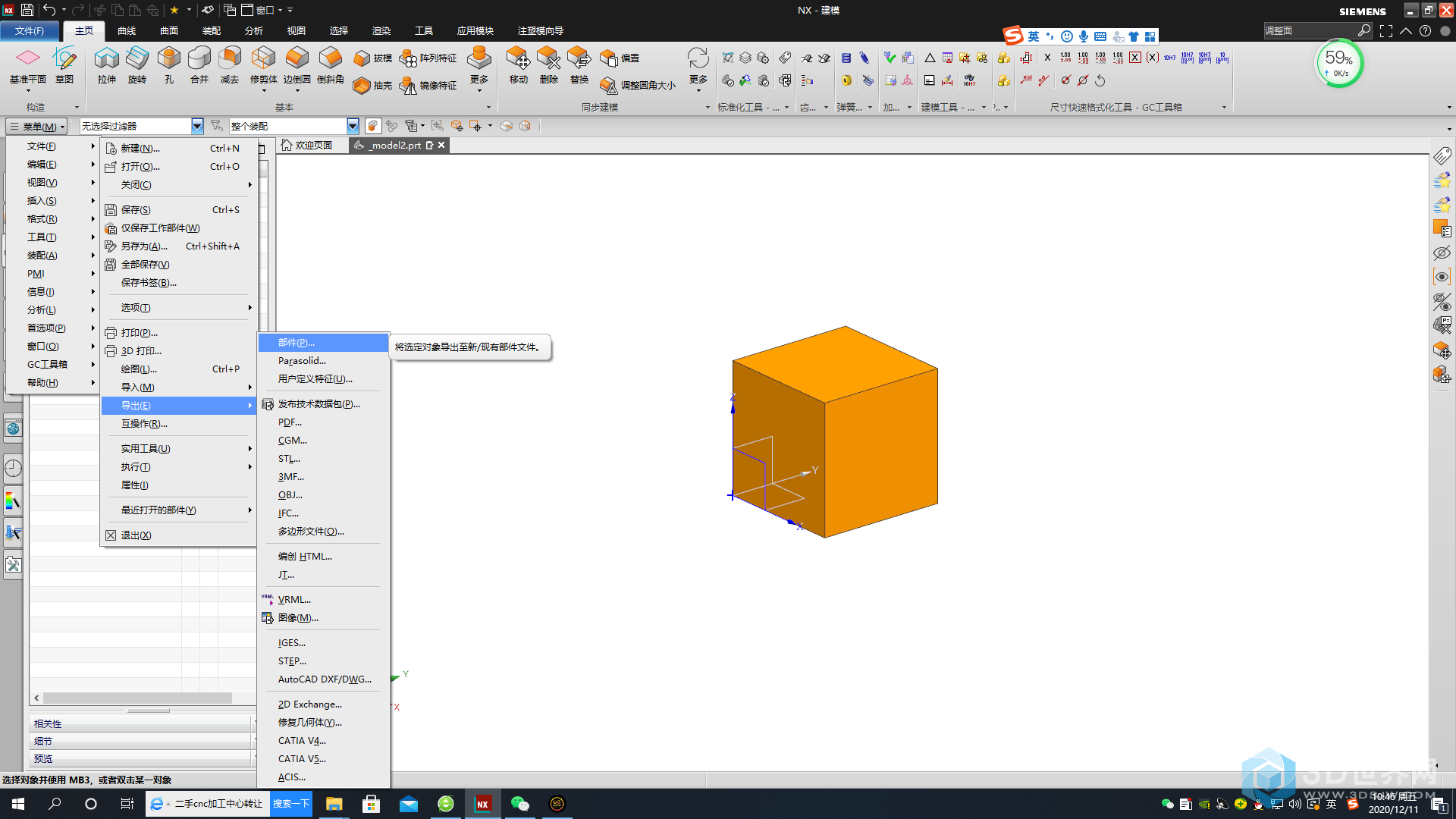Click New (新建) in the File menu
The width and height of the screenshot is (1456, 819).
179,149
